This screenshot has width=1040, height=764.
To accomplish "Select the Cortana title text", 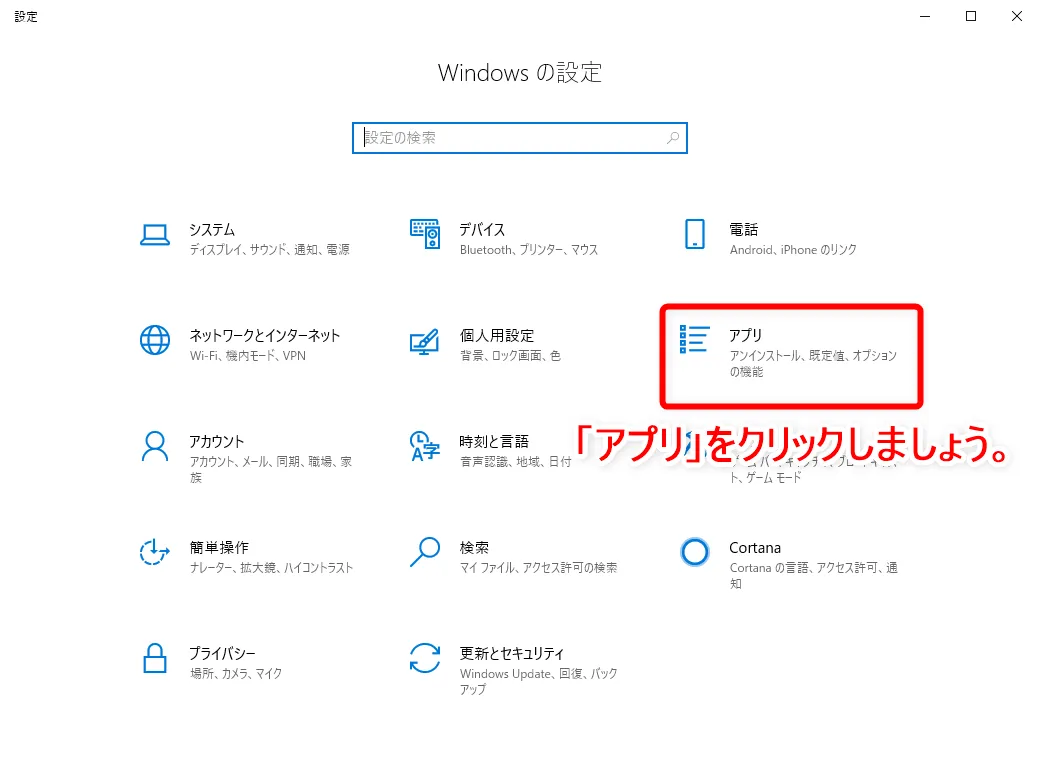I will pyautogui.click(x=755, y=548).
